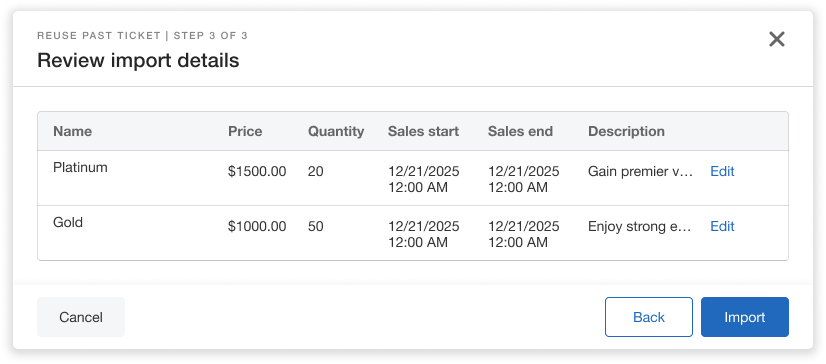
Task: Click the Sales start column header
Action: [x=424, y=131]
